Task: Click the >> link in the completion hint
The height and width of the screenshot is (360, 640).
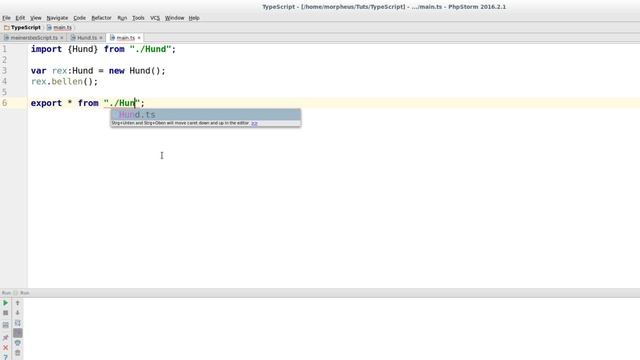Action: coord(254,123)
